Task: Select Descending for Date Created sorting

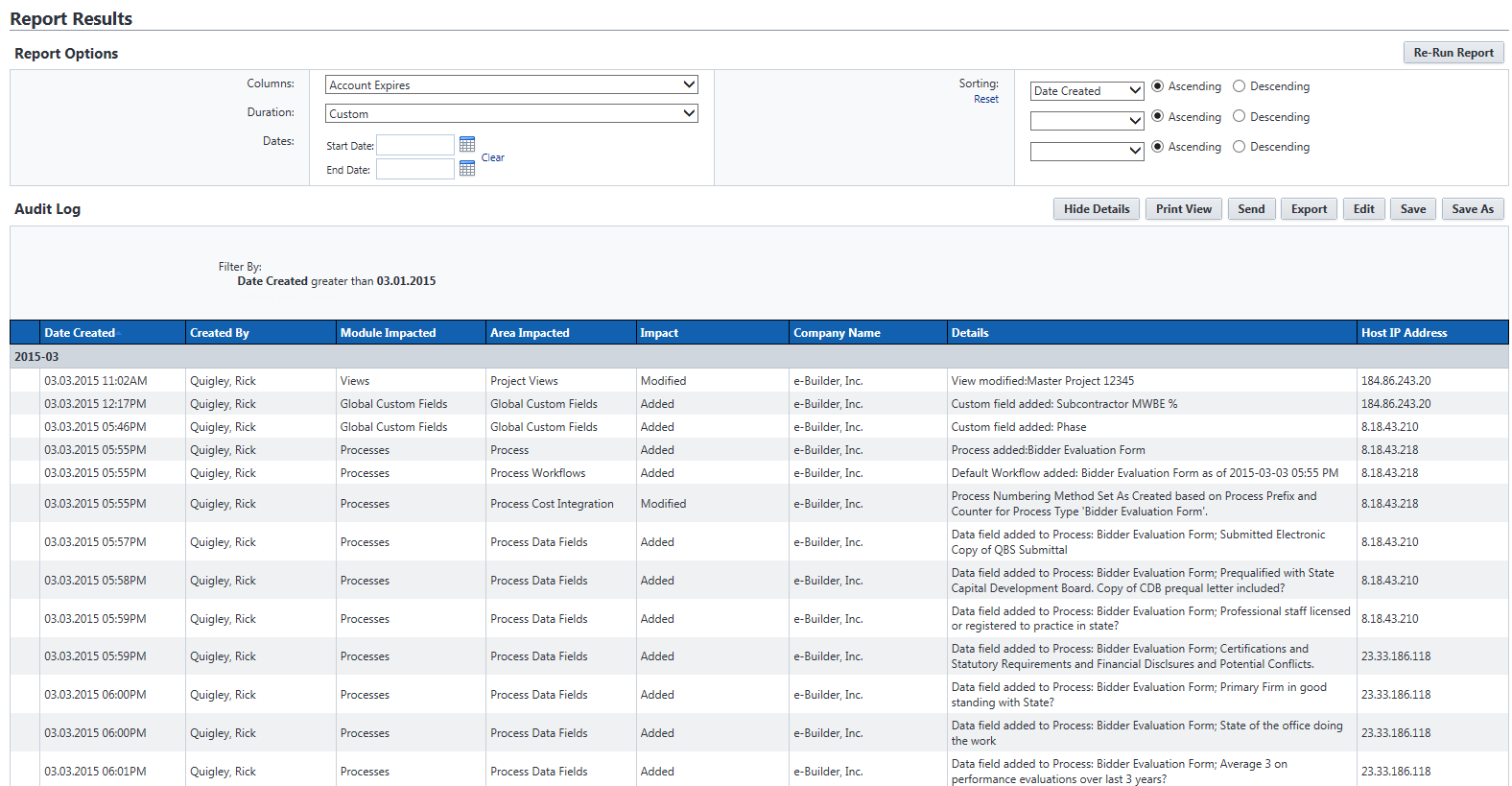Action: [x=1240, y=86]
